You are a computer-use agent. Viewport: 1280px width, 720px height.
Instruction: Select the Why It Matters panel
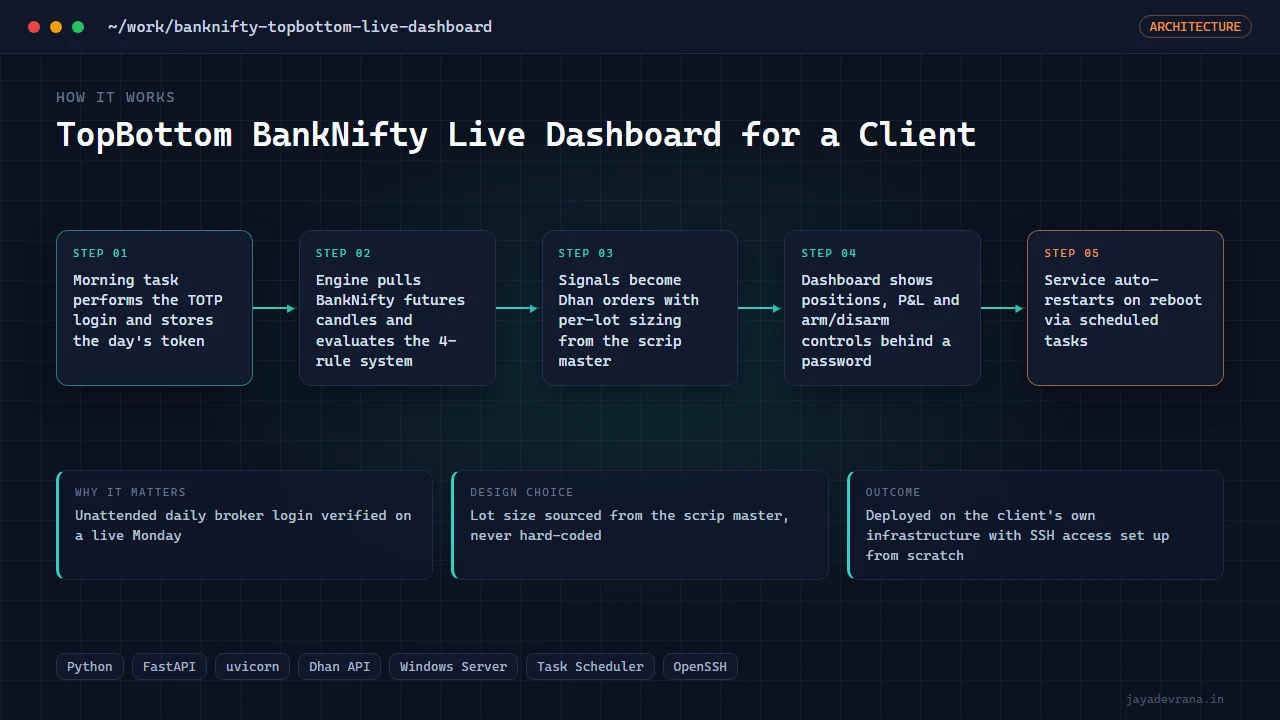pyautogui.click(x=244, y=525)
